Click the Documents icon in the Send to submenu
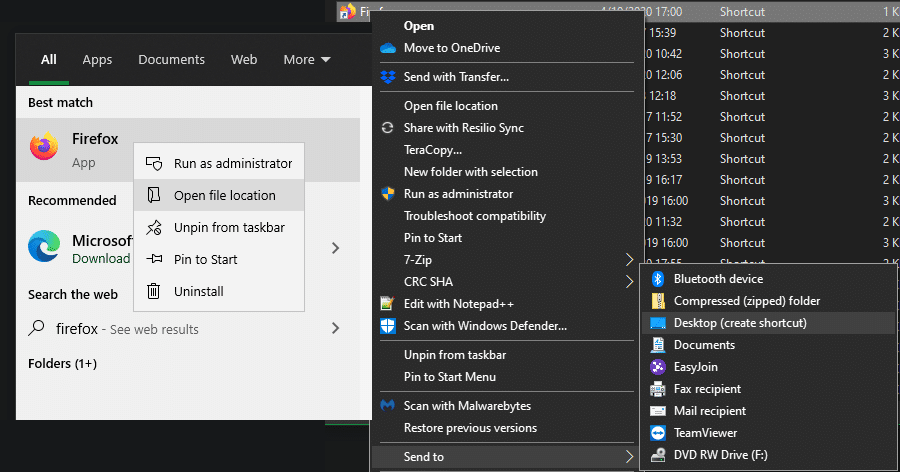 click(x=658, y=345)
